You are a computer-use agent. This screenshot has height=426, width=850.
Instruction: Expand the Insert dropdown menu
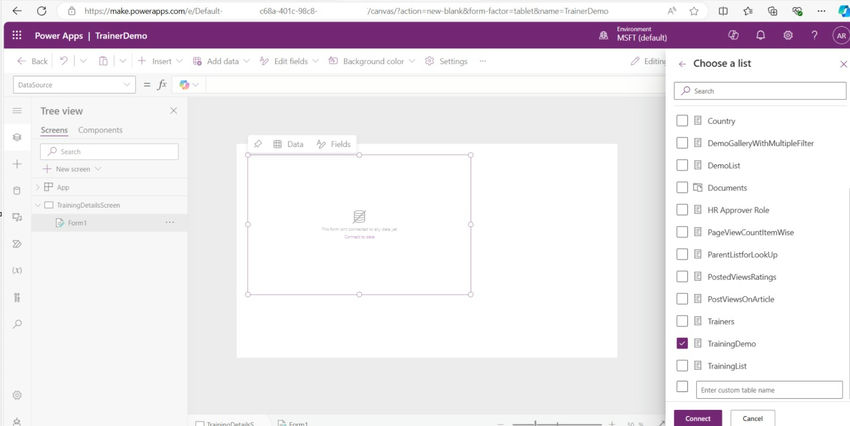pyautogui.click(x=179, y=61)
